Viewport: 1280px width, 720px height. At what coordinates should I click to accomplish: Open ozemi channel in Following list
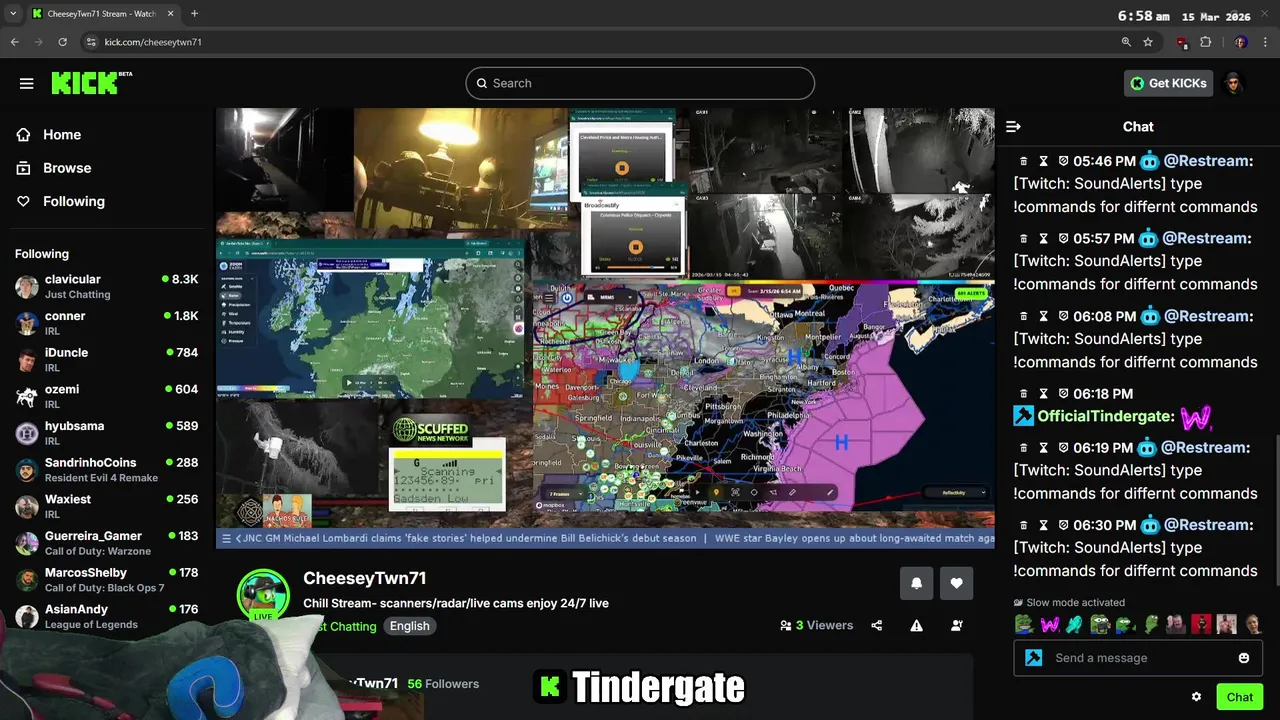[x=106, y=396]
